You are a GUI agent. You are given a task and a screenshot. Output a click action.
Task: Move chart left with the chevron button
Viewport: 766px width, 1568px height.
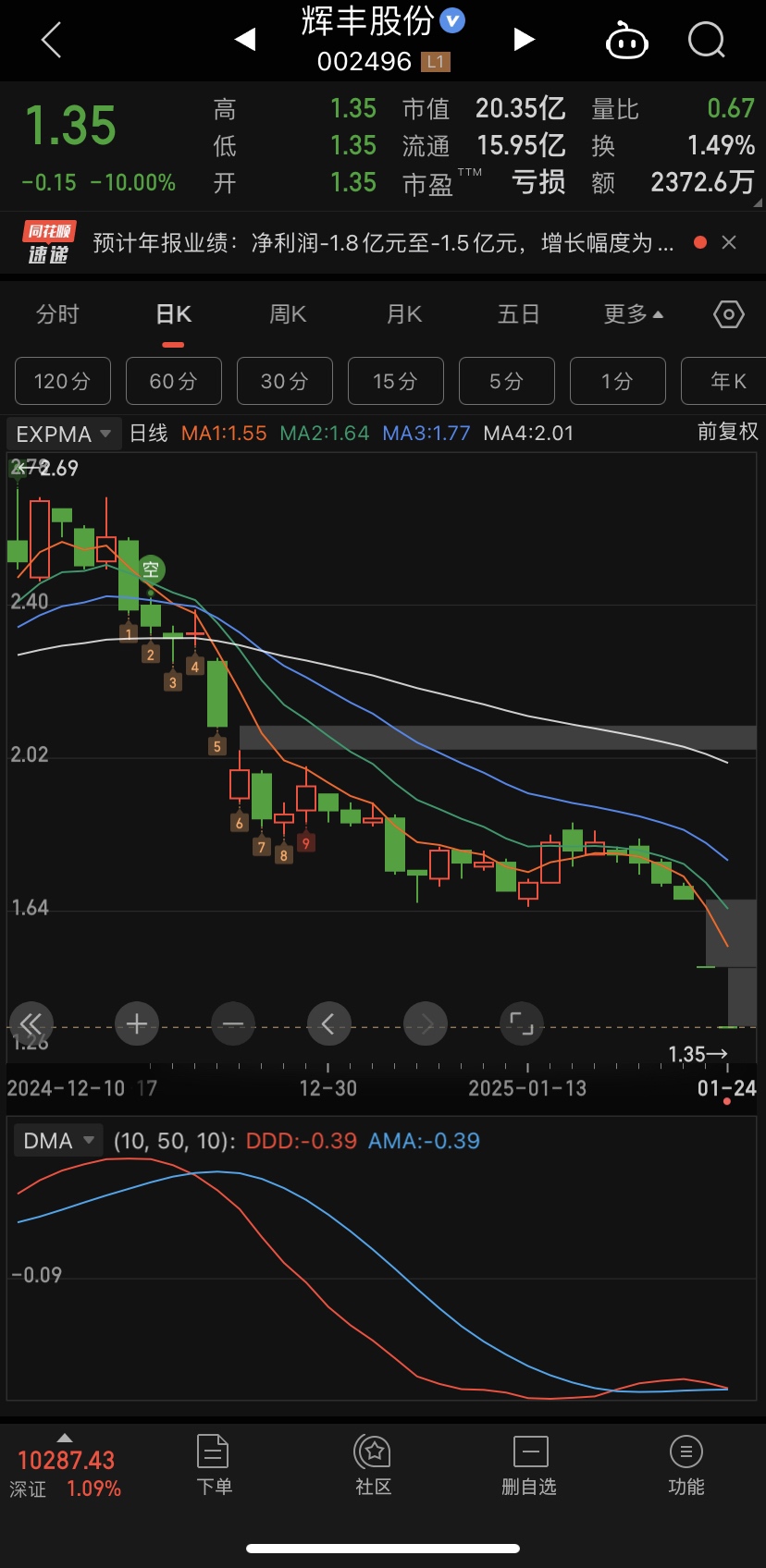[329, 1023]
